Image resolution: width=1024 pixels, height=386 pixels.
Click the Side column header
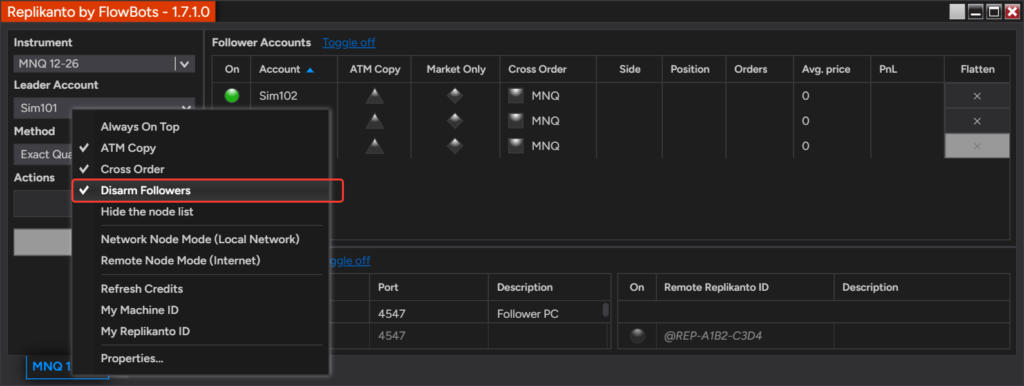(630, 69)
